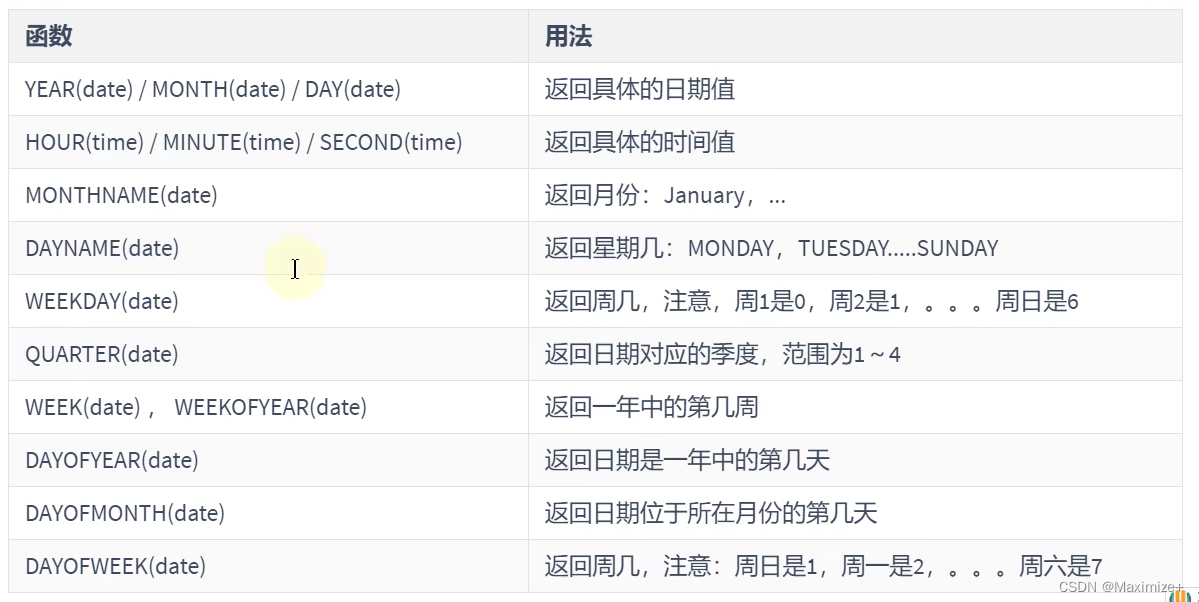Click the DAYNAME(date) function cell

click(268, 248)
